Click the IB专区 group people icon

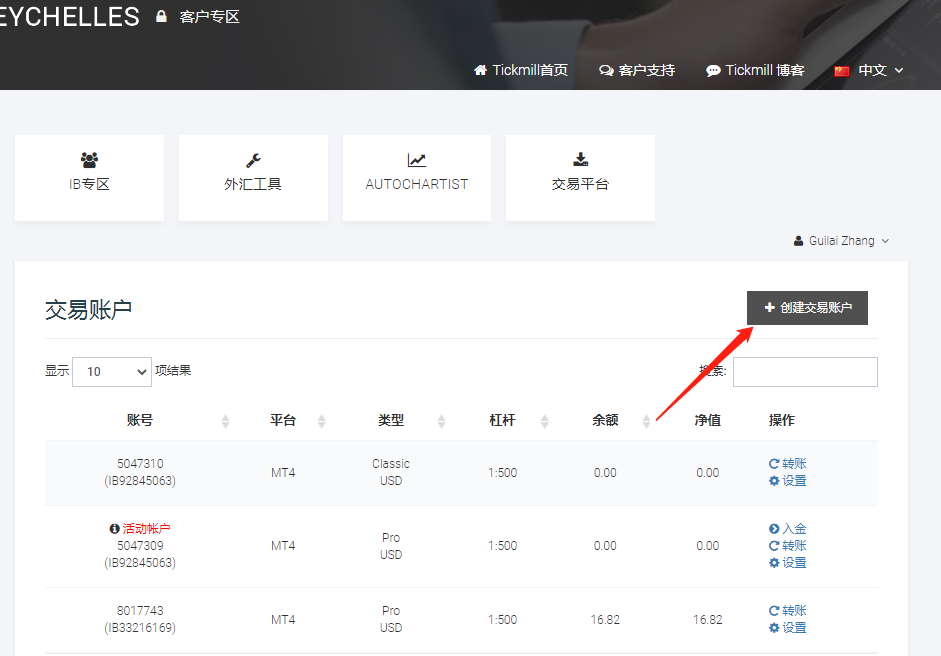pos(89,160)
